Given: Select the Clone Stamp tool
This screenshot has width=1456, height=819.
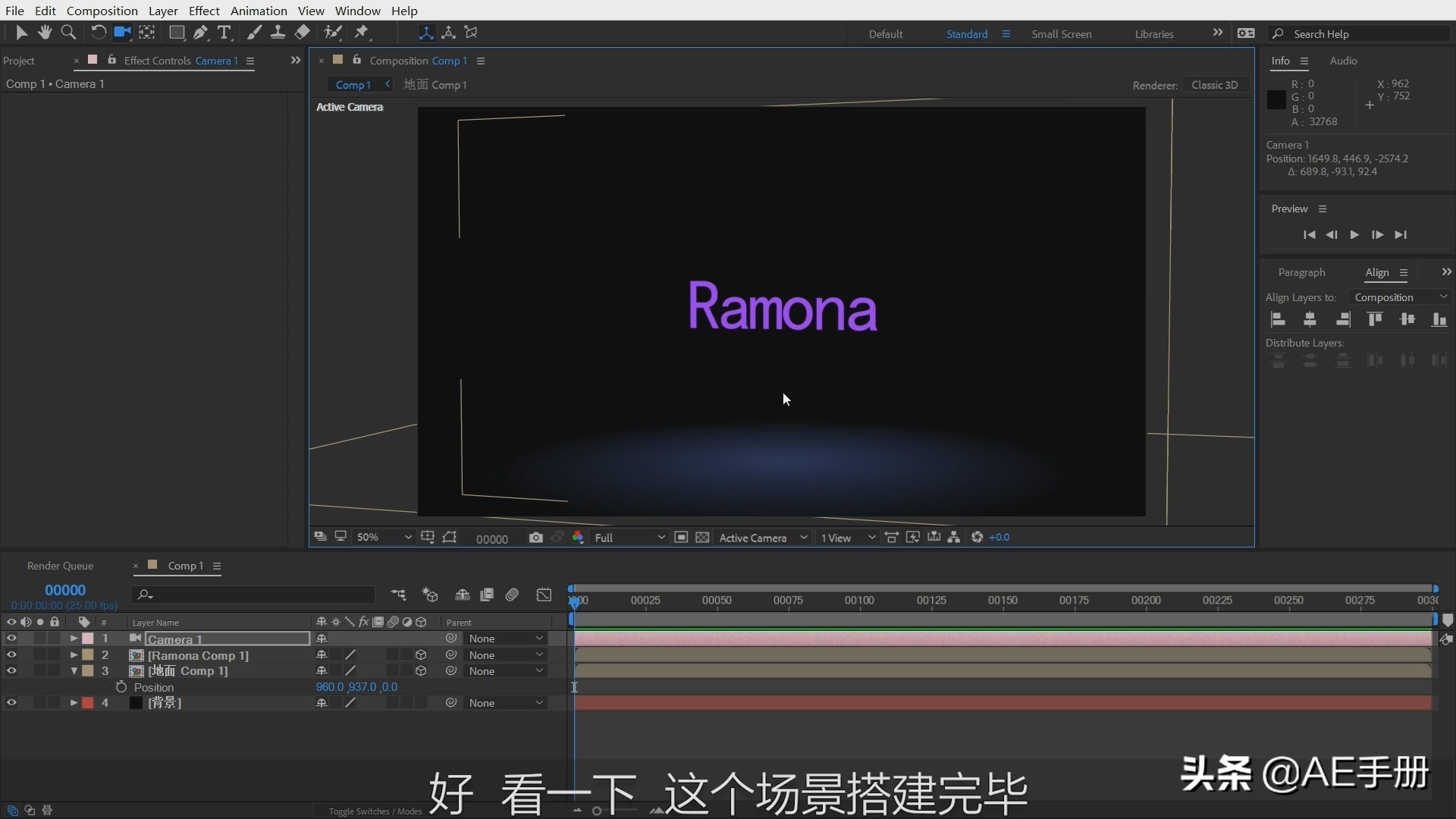Looking at the screenshot, I should 278,32.
